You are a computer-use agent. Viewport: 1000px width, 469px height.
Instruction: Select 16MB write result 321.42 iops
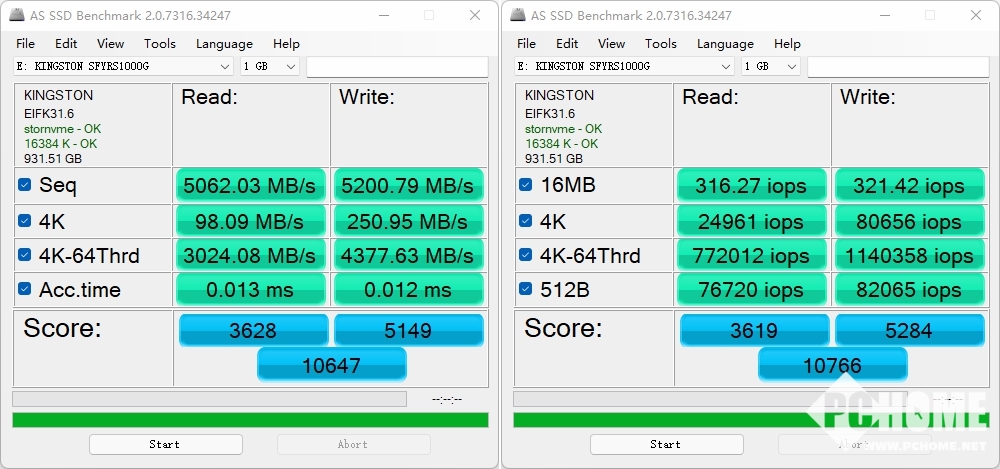tap(909, 186)
